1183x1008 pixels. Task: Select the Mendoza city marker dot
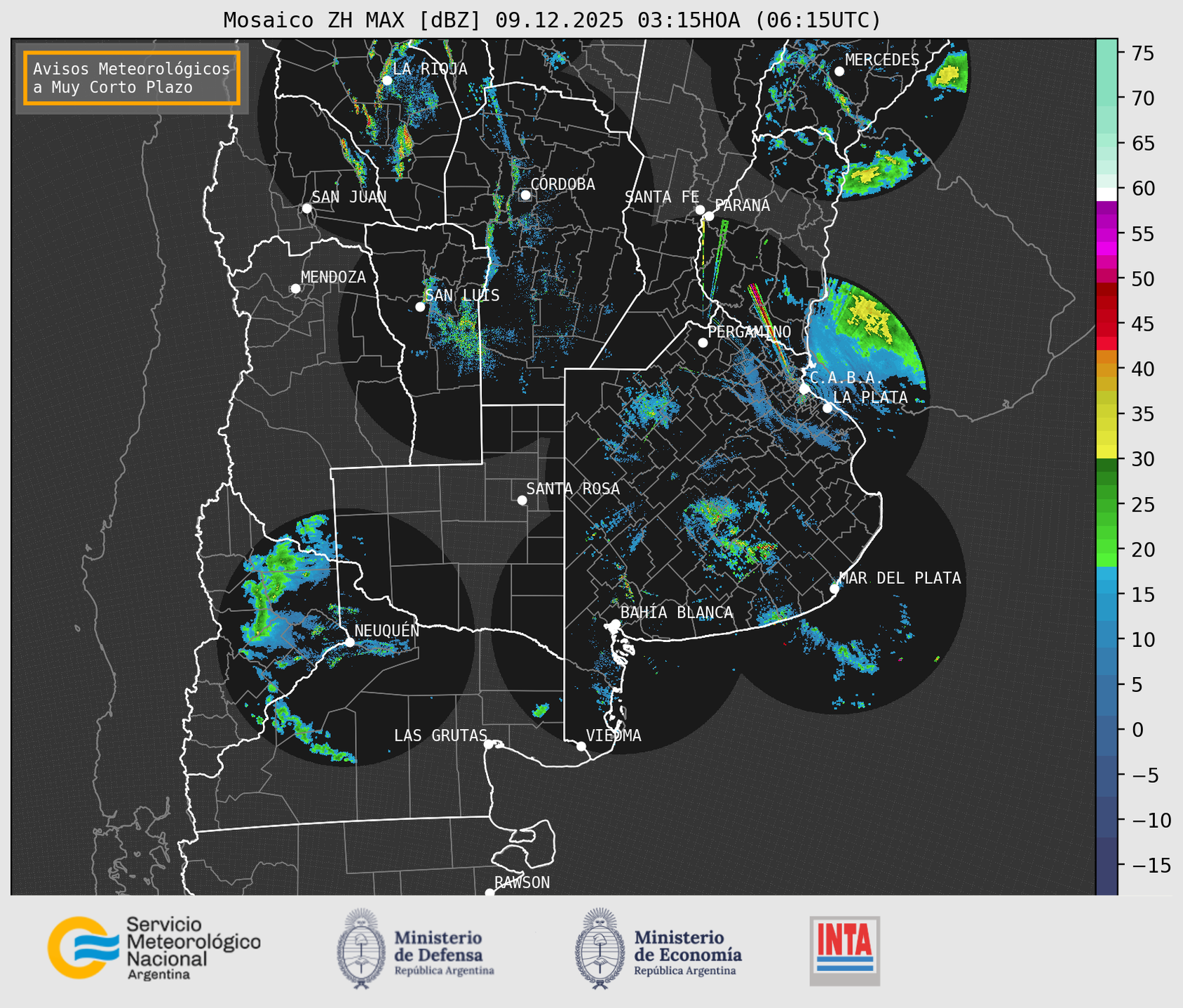click(x=296, y=289)
